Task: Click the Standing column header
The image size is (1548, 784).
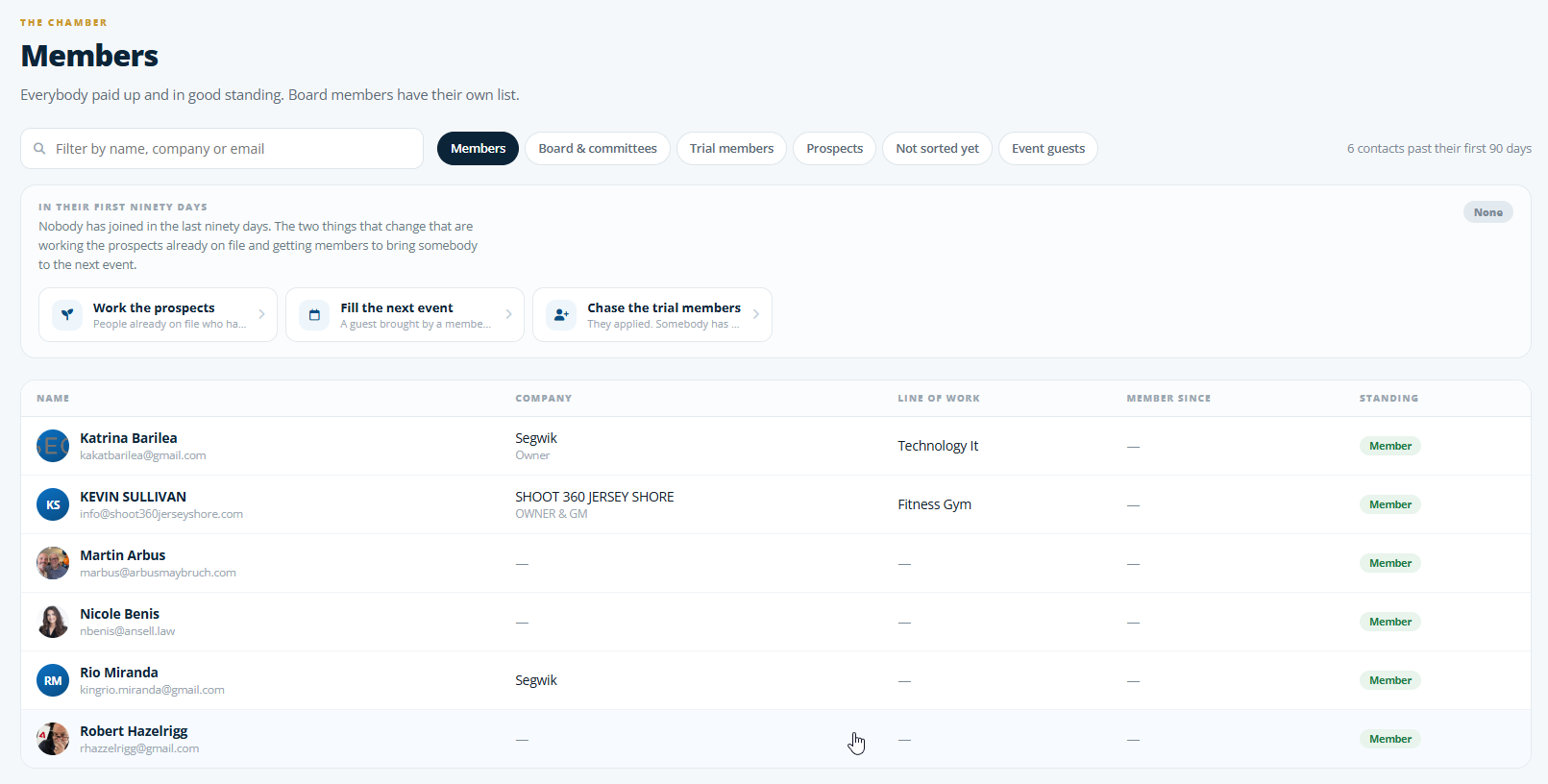Action: (1388, 399)
